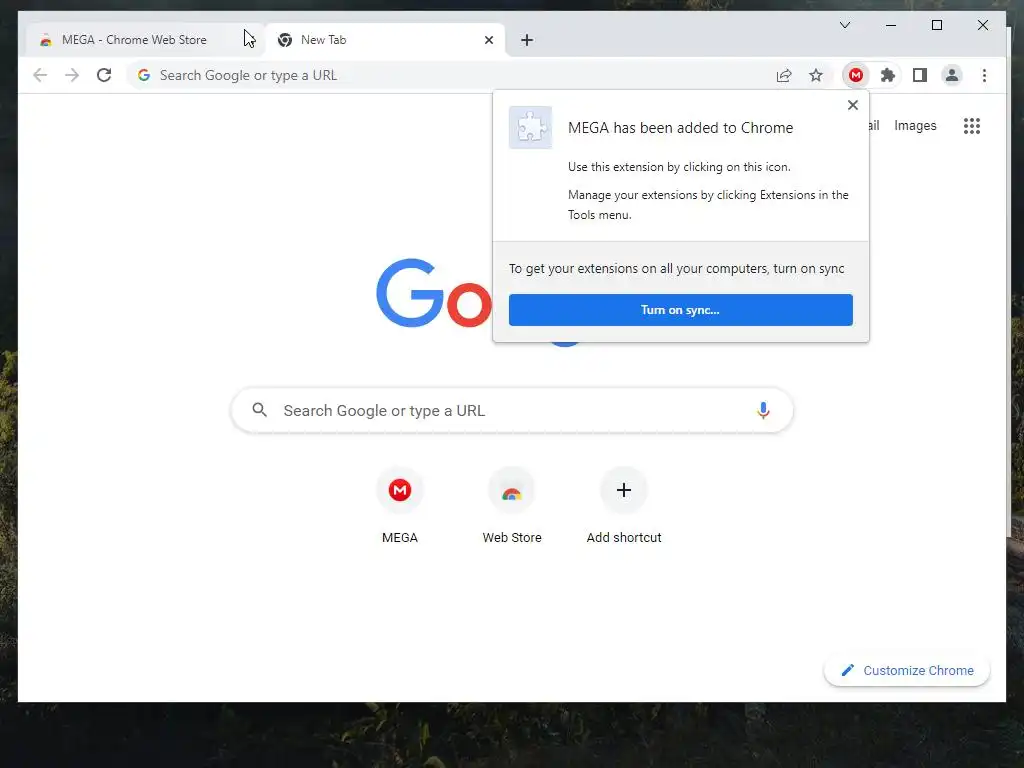The image size is (1024, 768).
Task: Open the Extensions puzzle-piece menu
Action: click(x=888, y=75)
